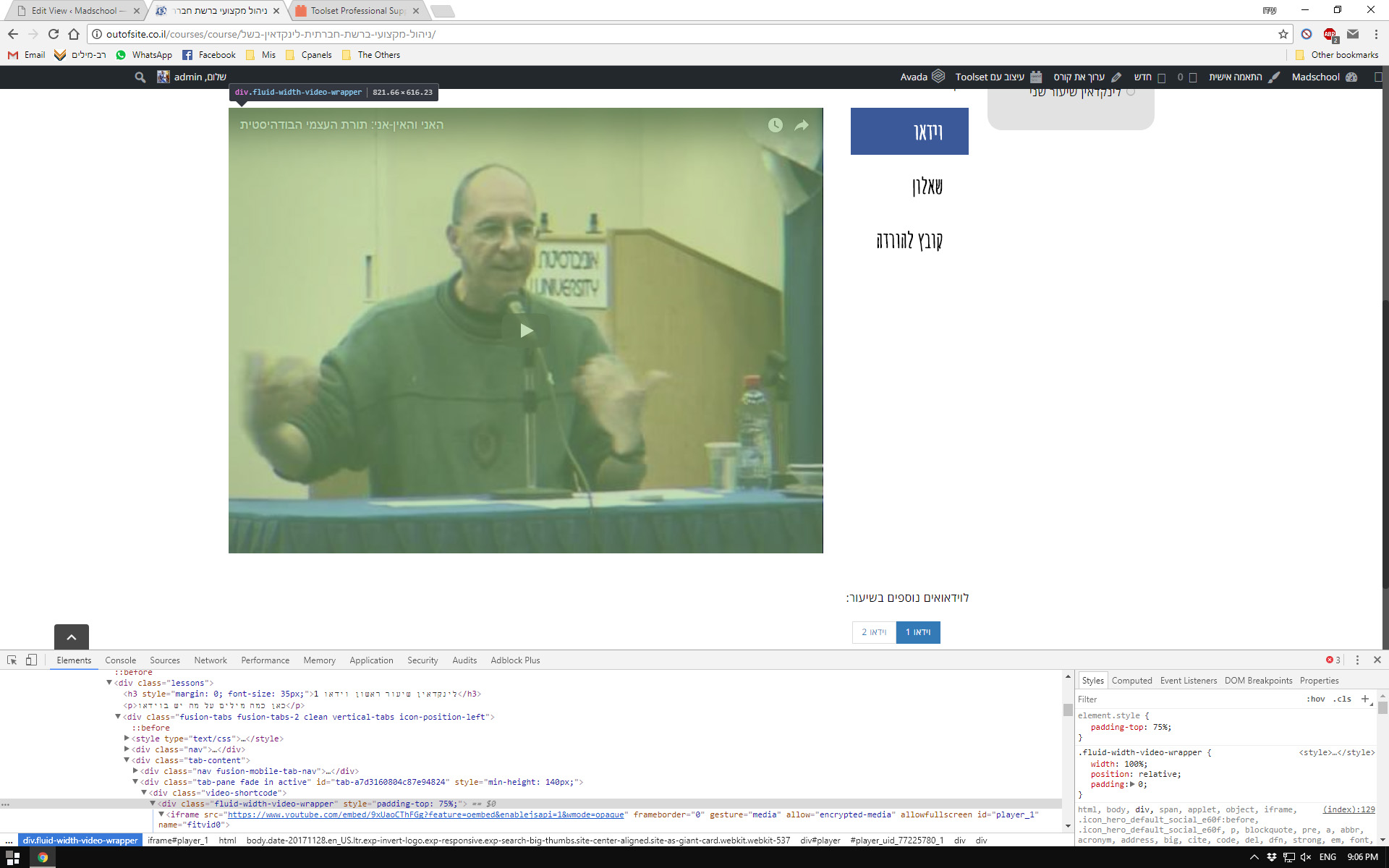
Task: Close the Toolset Professional Support tab
Action: point(416,11)
